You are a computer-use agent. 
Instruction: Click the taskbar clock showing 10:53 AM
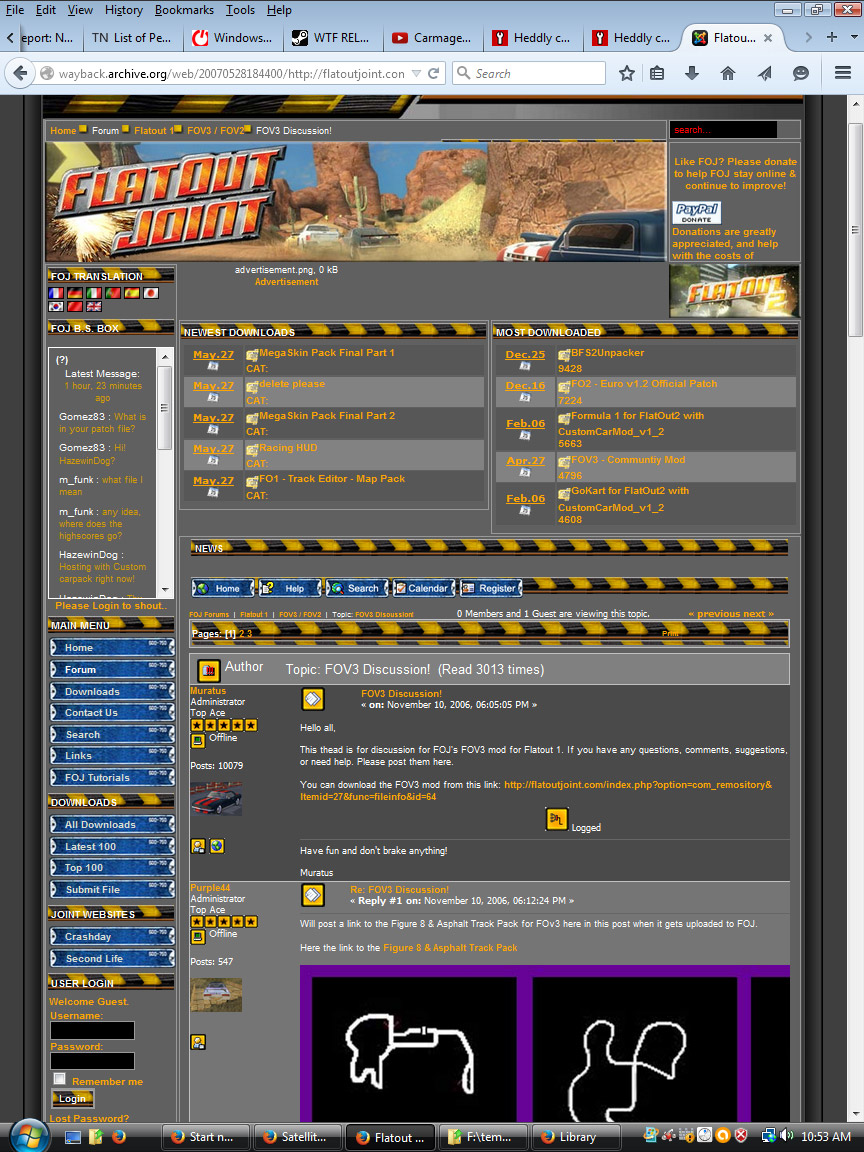click(826, 1137)
